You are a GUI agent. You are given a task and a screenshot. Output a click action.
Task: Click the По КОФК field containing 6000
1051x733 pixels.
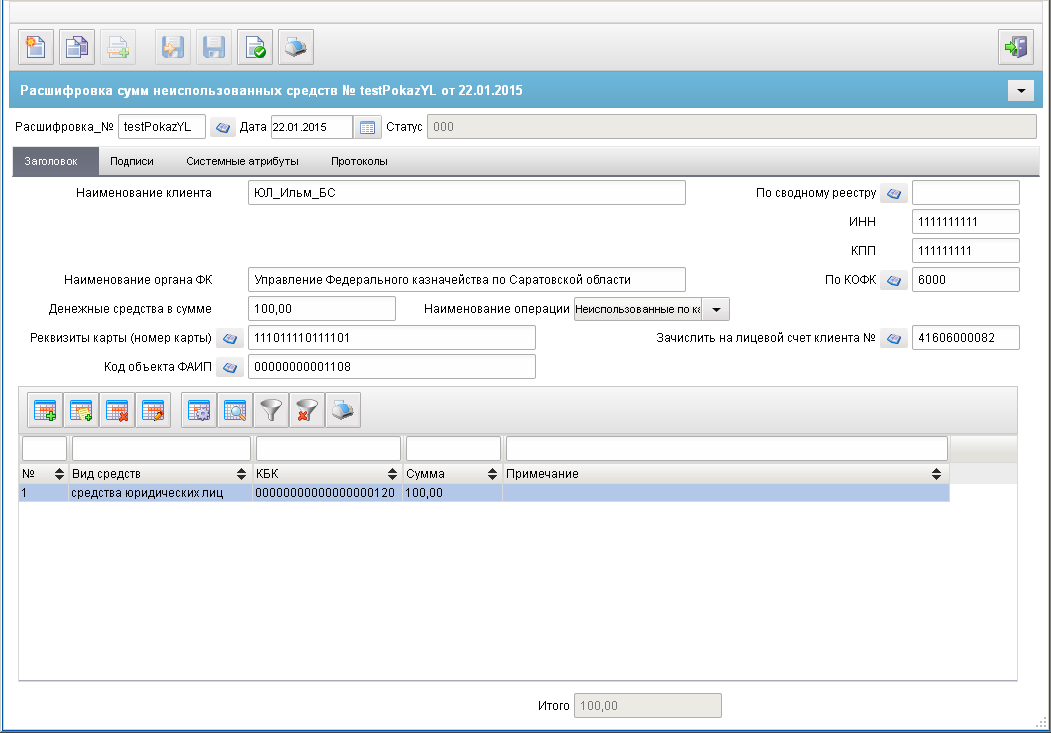tap(966, 280)
